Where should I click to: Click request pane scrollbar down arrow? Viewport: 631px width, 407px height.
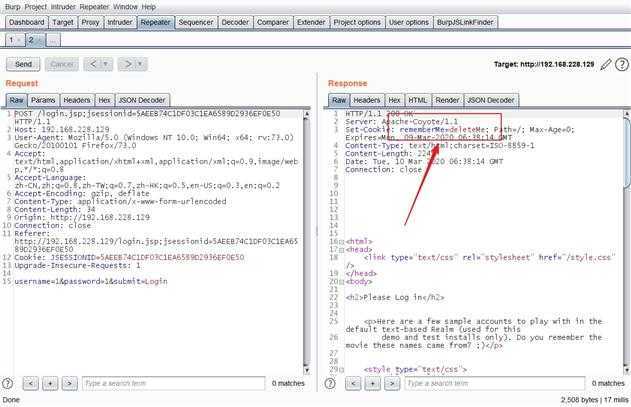[x=307, y=370]
